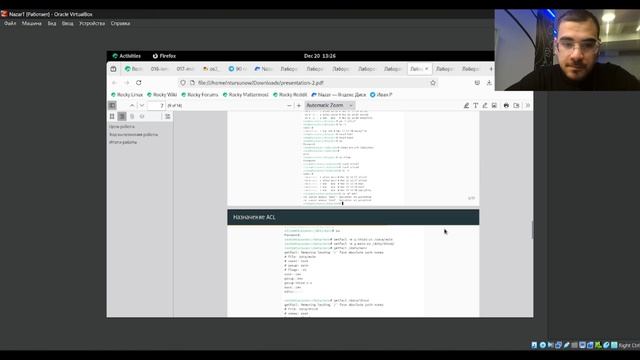
Task: Save the PDF document
Action: pyautogui.click(x=516, y=105)
